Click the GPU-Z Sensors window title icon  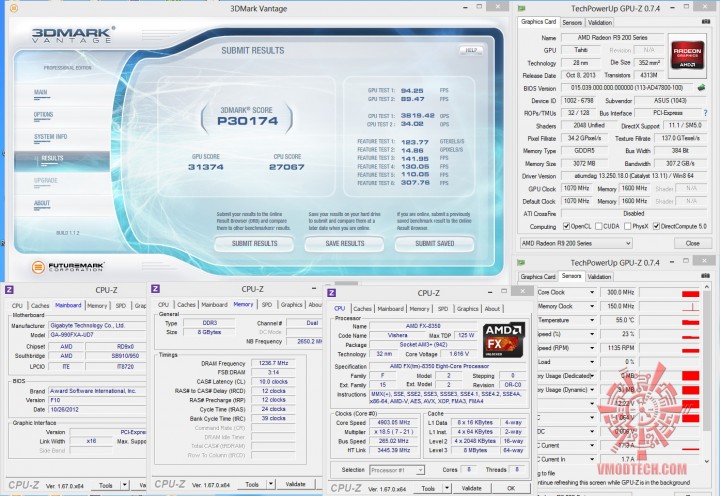pos(521,262)
